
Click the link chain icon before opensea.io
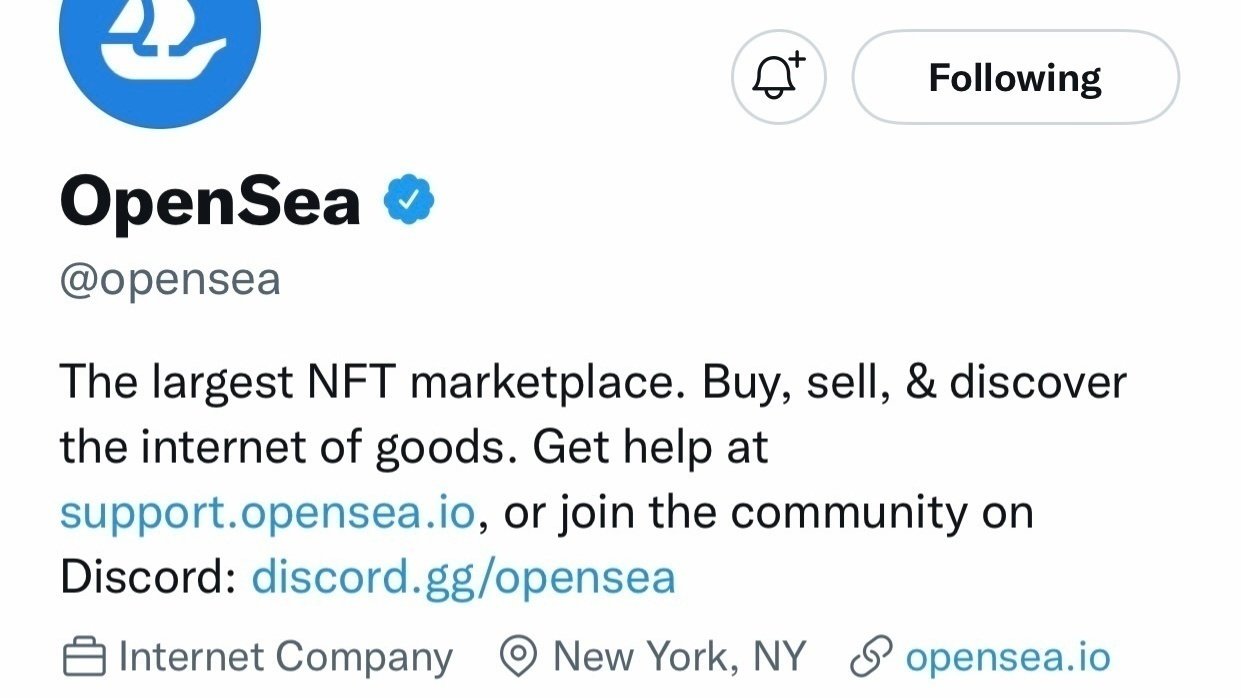[x=873, y=657]
